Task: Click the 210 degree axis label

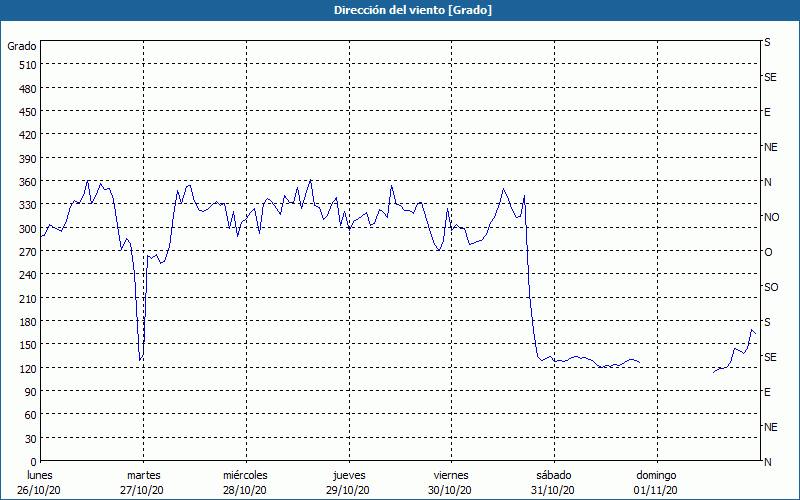Action: (x=29, y=298)
